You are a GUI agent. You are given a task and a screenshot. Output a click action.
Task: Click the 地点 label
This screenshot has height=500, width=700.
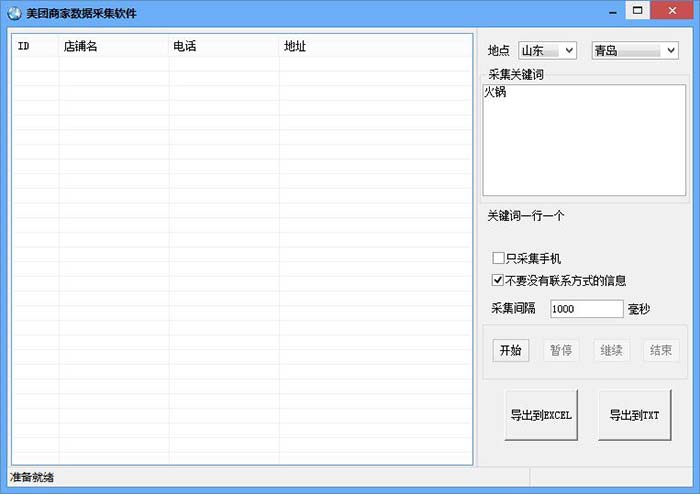499,50
